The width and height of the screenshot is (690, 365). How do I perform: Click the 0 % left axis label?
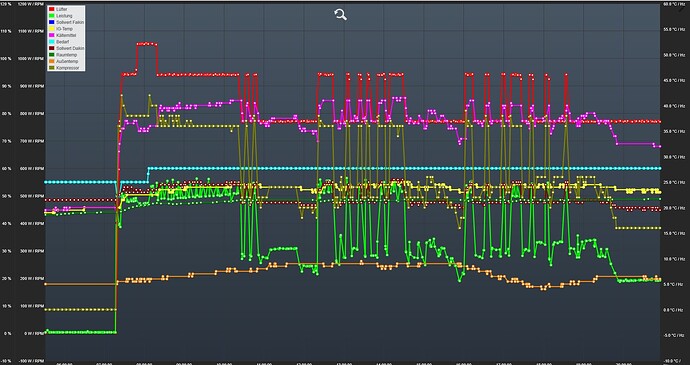(7, 333)
